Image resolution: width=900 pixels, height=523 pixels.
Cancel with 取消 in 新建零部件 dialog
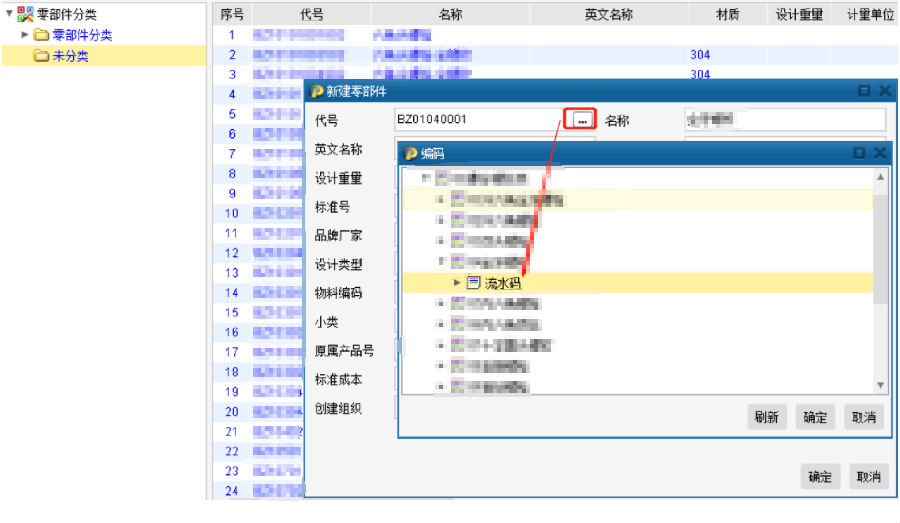coord(868,476)
